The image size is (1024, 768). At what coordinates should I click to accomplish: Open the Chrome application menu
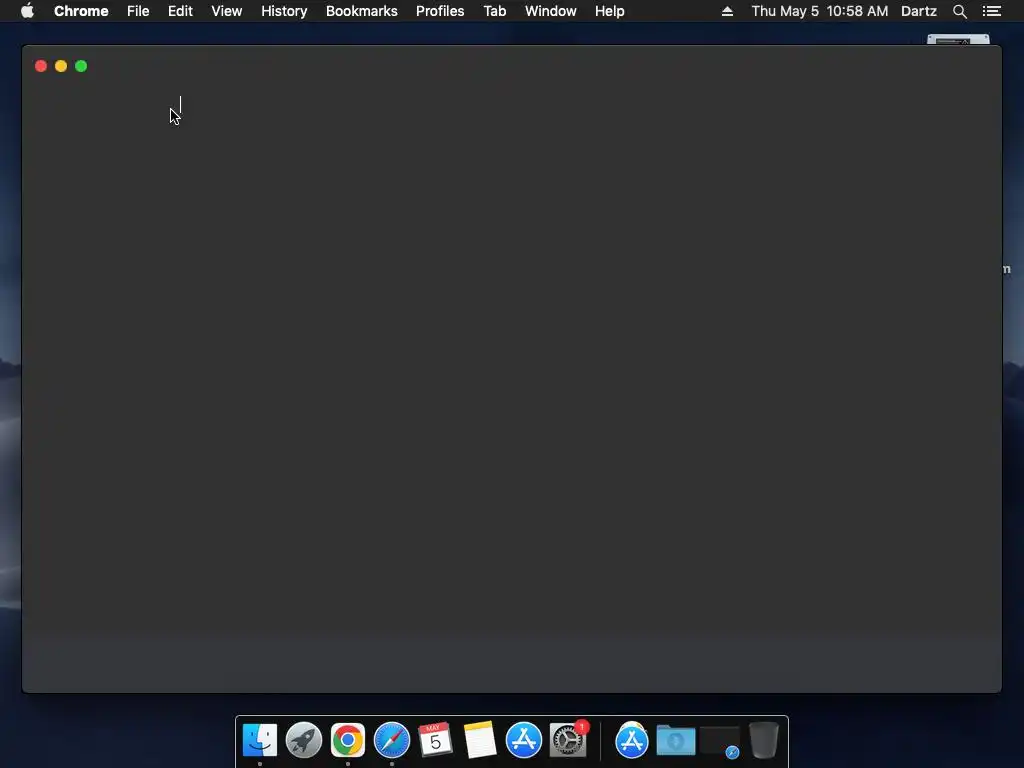[81, 11]
